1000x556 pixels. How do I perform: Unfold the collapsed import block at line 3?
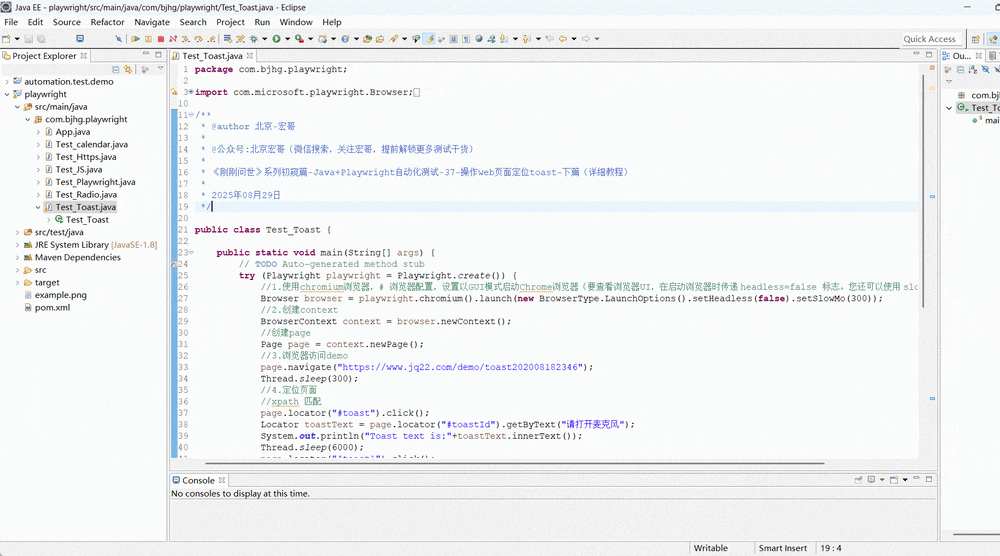[191, 92]
